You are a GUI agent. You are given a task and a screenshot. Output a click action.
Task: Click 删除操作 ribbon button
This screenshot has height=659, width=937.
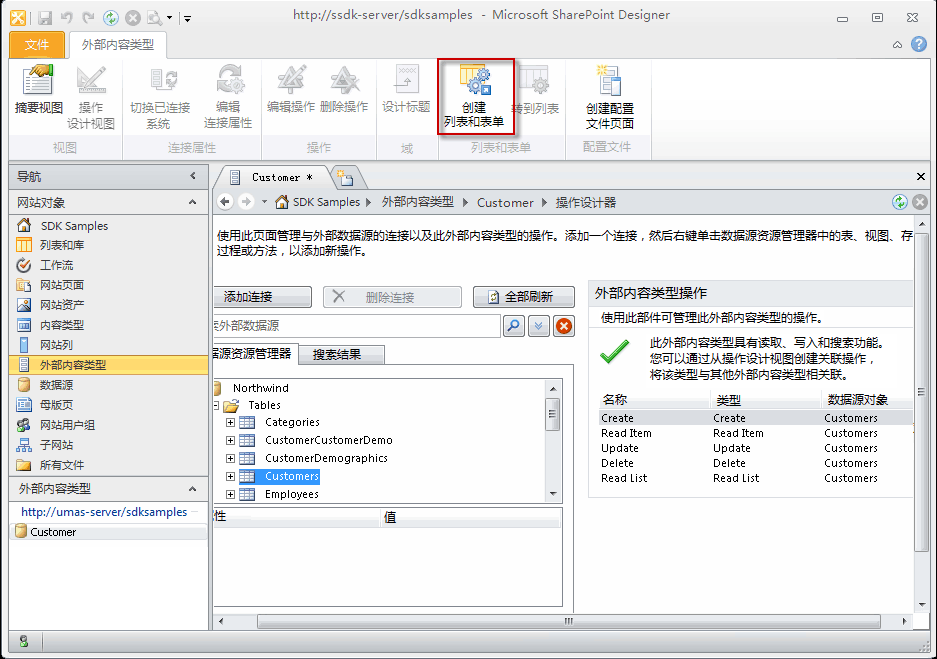click(344, 90)
